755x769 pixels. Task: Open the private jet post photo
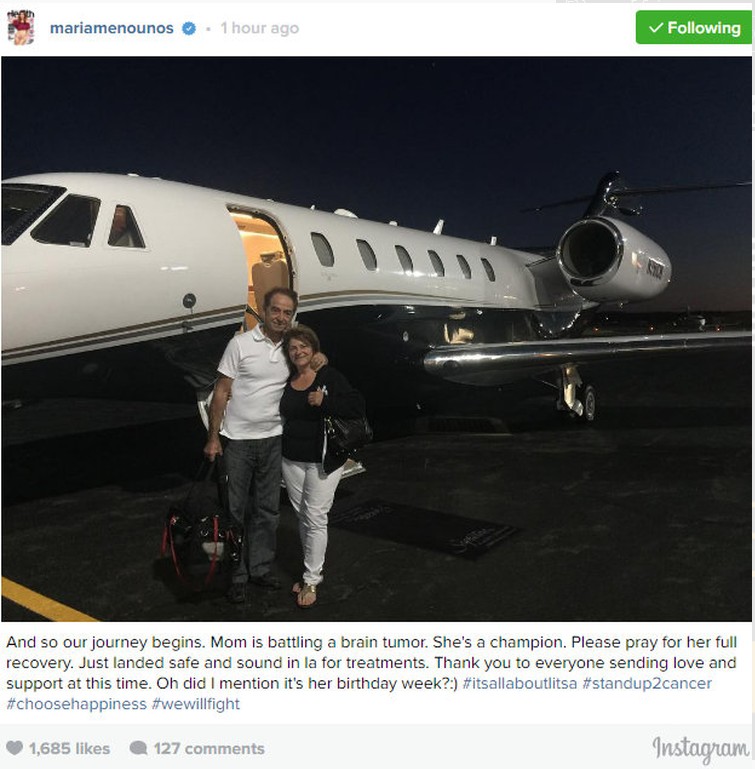[376, 339]
